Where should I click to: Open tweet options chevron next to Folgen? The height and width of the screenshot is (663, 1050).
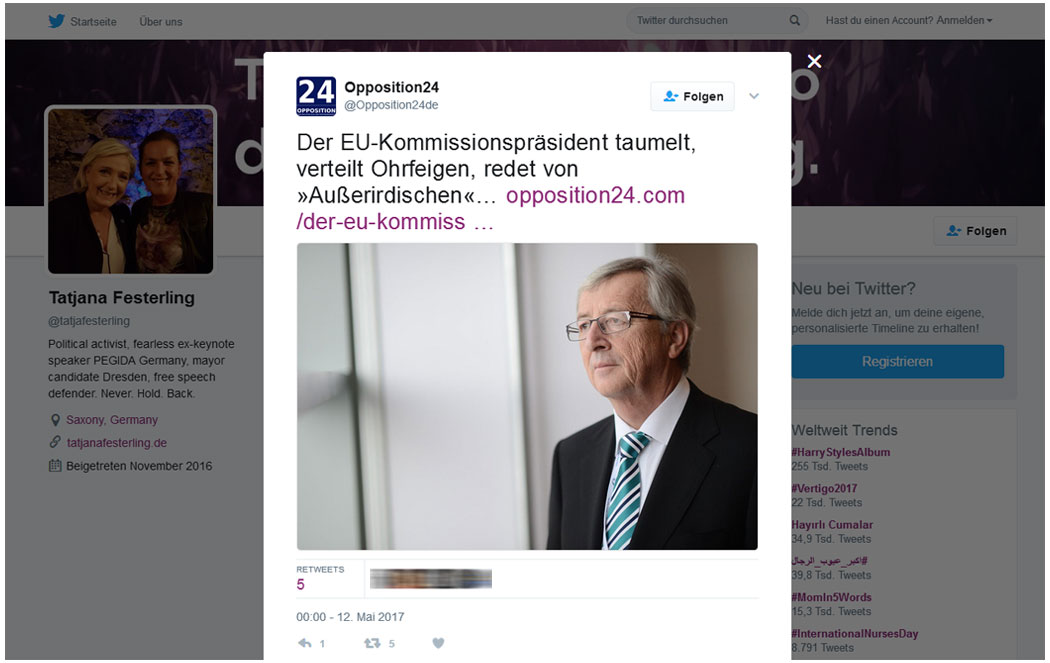(x=754, y=96)
